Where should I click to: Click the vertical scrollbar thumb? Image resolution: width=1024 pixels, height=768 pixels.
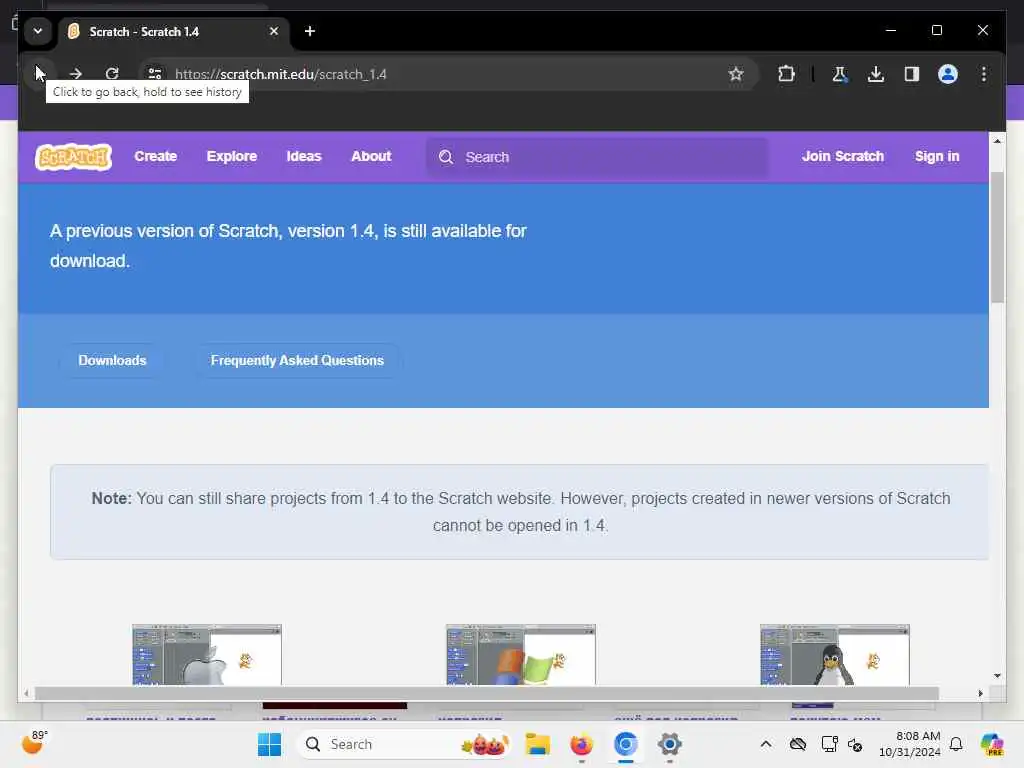click(x=997, y=237)
